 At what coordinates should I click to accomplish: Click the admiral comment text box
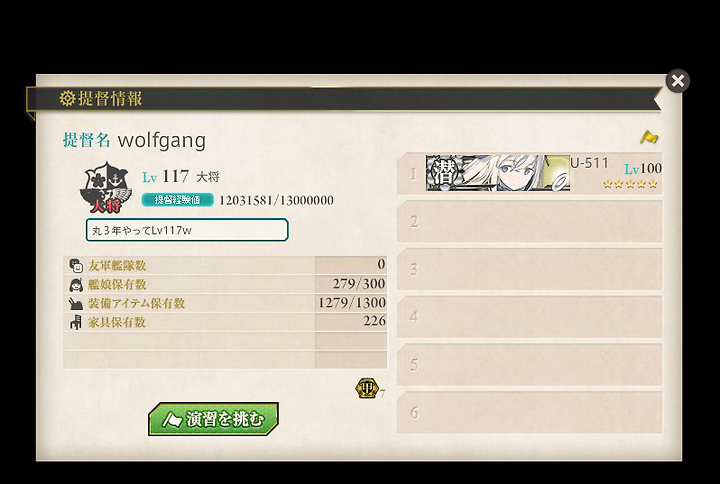coord(187,230)
